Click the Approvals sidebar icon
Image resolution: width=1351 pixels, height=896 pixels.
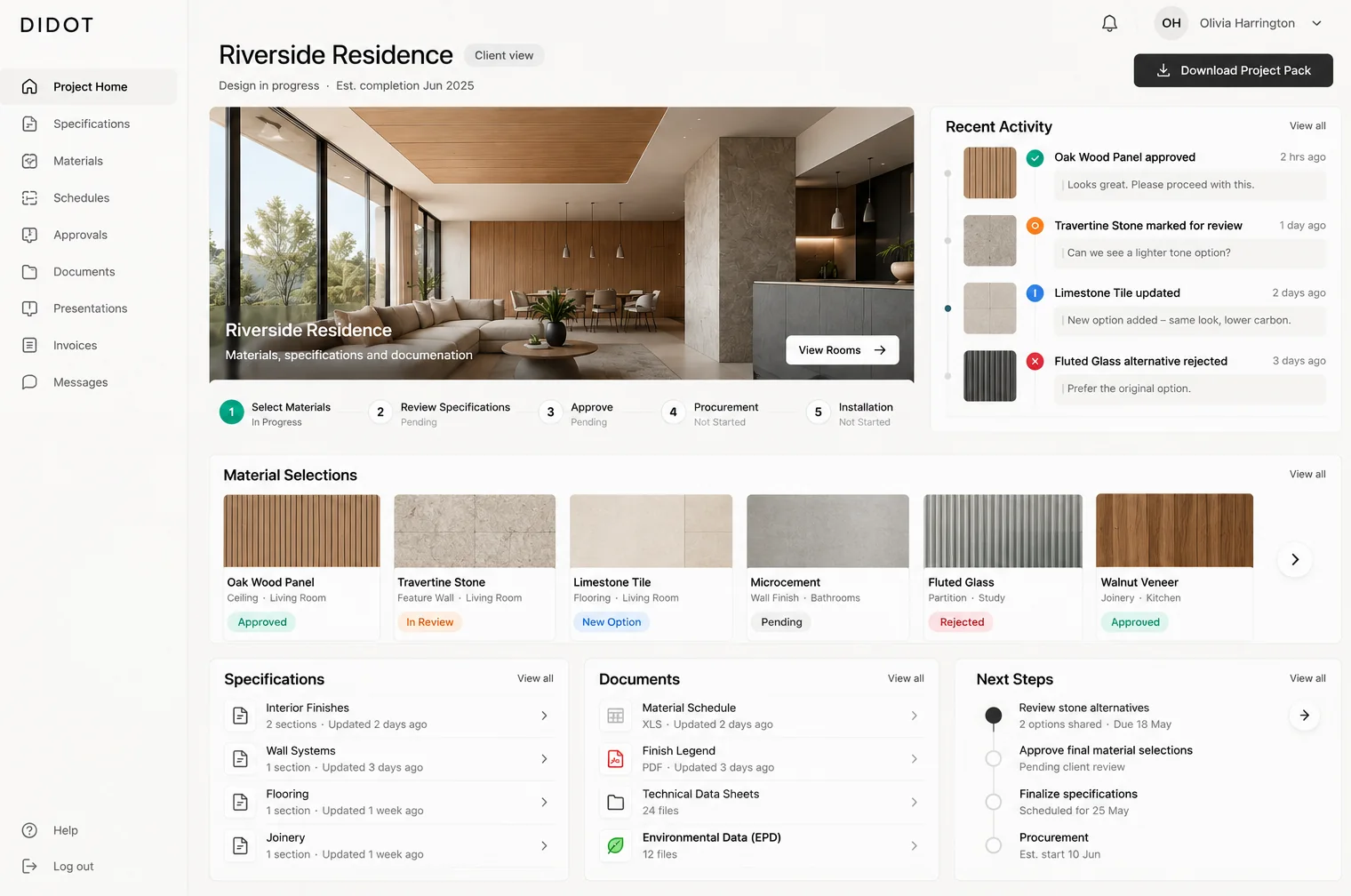(x=29, y=235)
